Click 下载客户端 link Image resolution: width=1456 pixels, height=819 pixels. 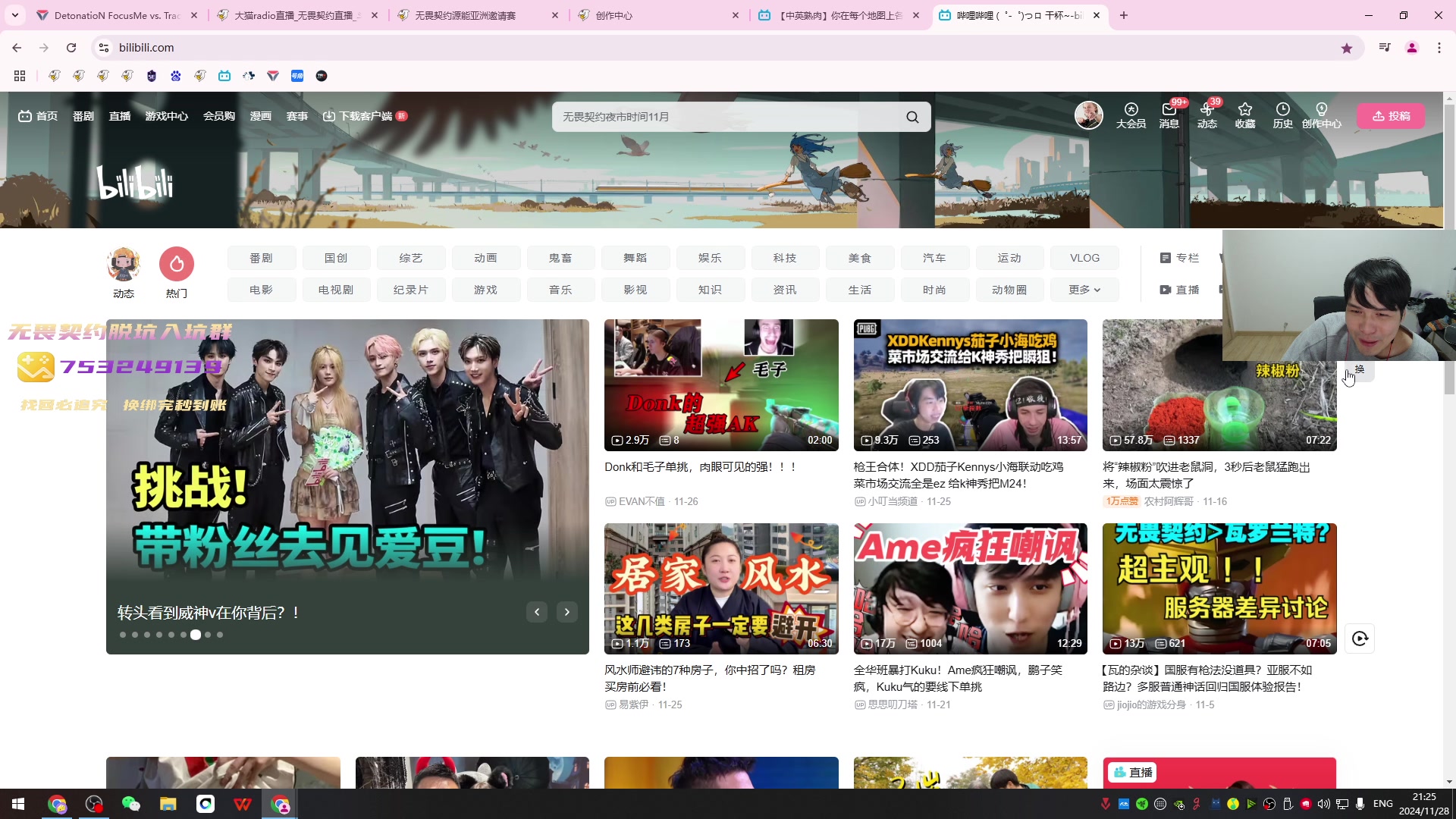(365, 116)
